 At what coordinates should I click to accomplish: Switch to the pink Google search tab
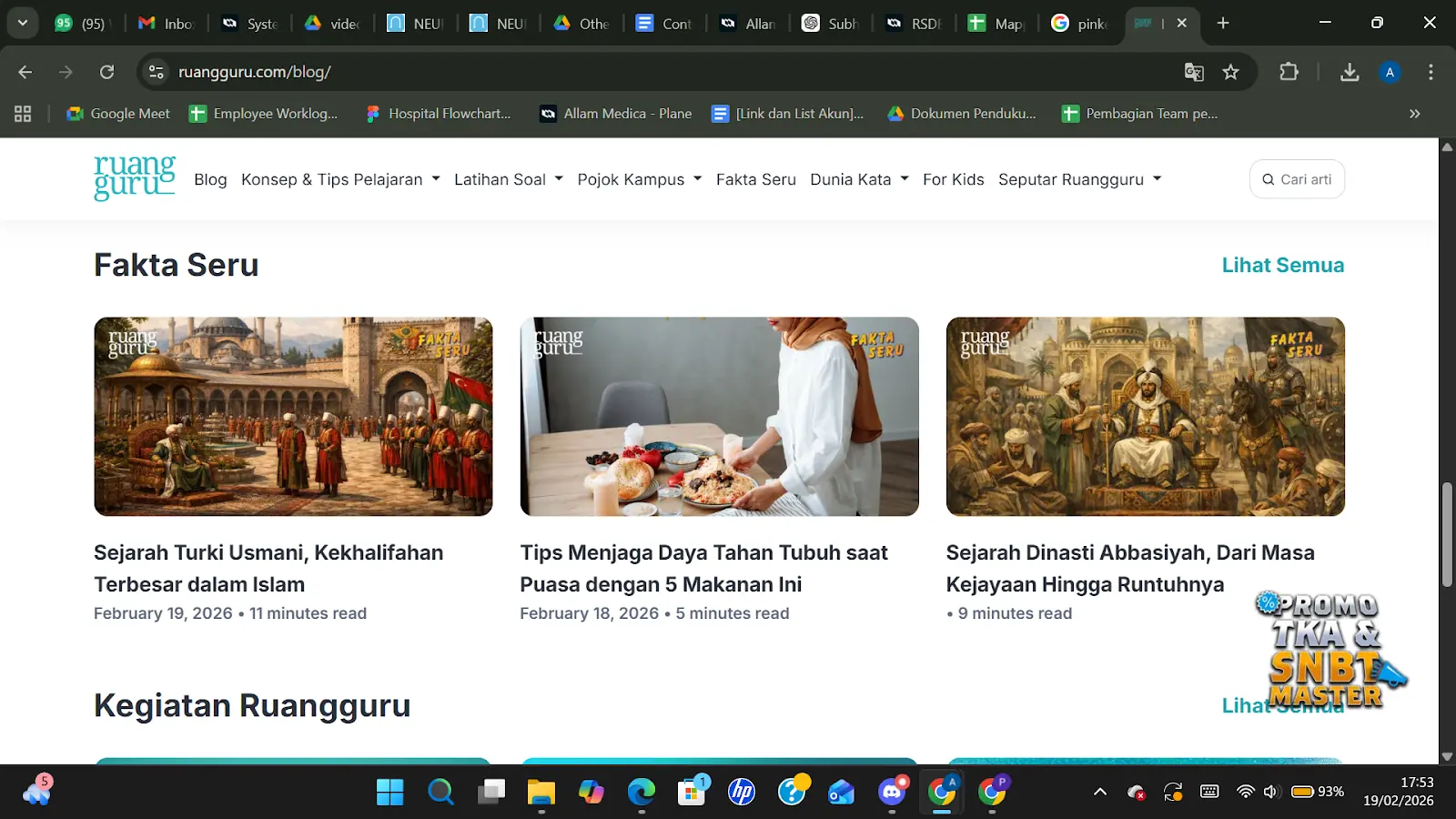1080,24
